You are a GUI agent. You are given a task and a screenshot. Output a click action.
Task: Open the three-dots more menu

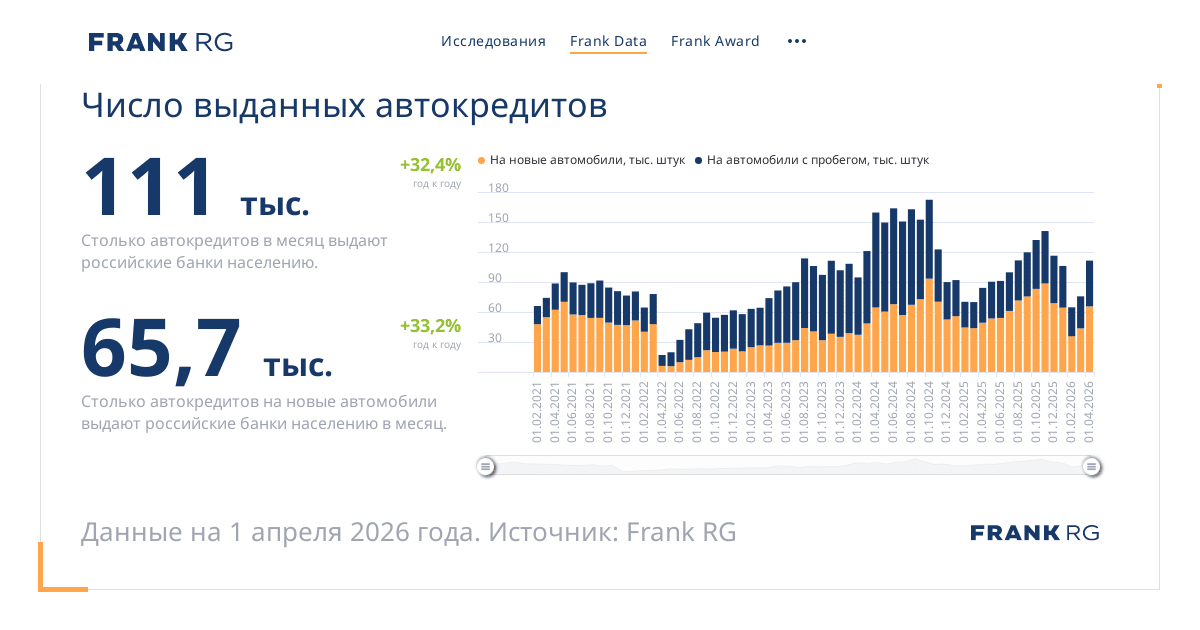[796, 42]
